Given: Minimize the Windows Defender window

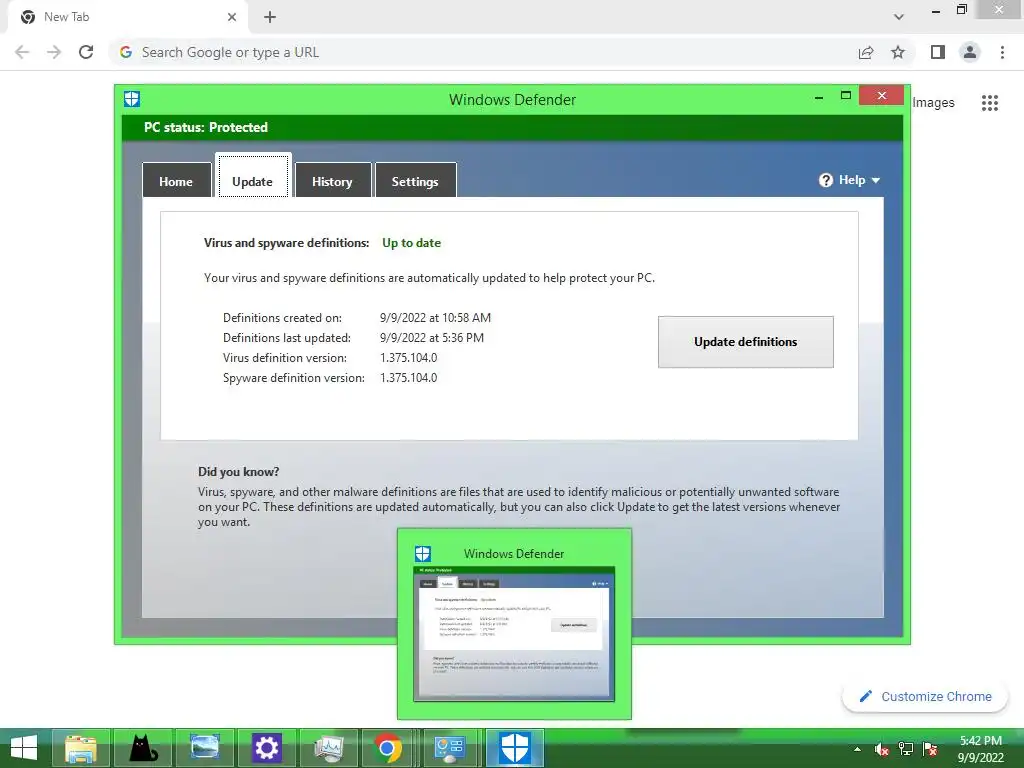Looking at the screenshot, I should pyautogui.click(x=819, y=96).
